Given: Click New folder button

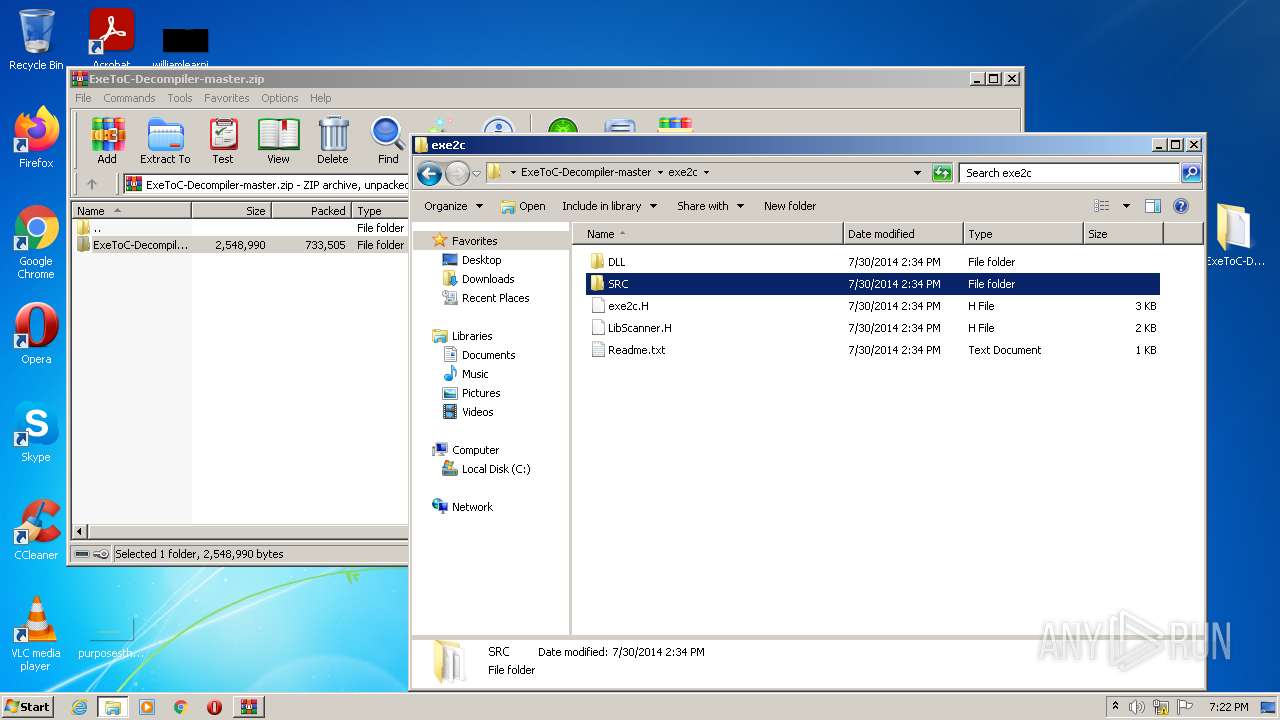Looking at the screenshot, I should (790, 206).
